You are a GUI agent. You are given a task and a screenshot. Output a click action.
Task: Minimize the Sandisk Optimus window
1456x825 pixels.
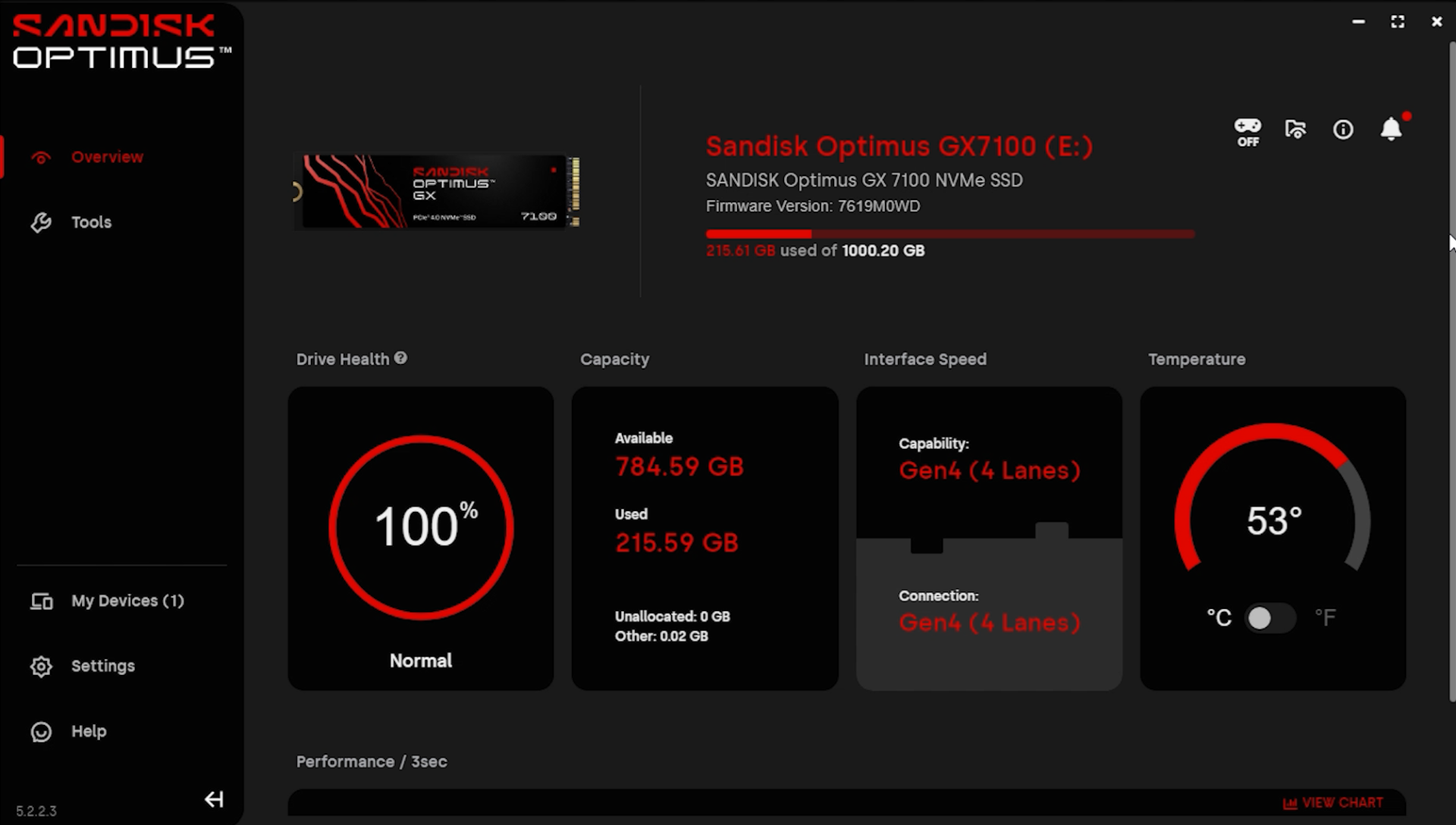coord(1358,22)
